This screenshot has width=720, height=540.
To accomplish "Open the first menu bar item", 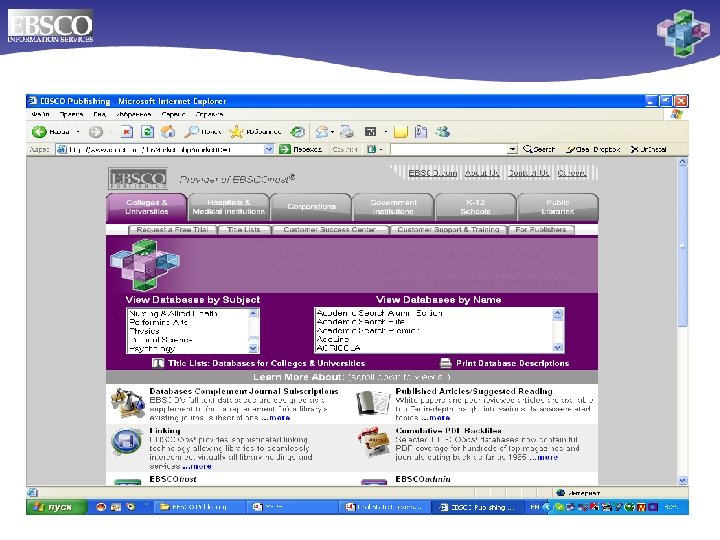I will pos(40,114).
